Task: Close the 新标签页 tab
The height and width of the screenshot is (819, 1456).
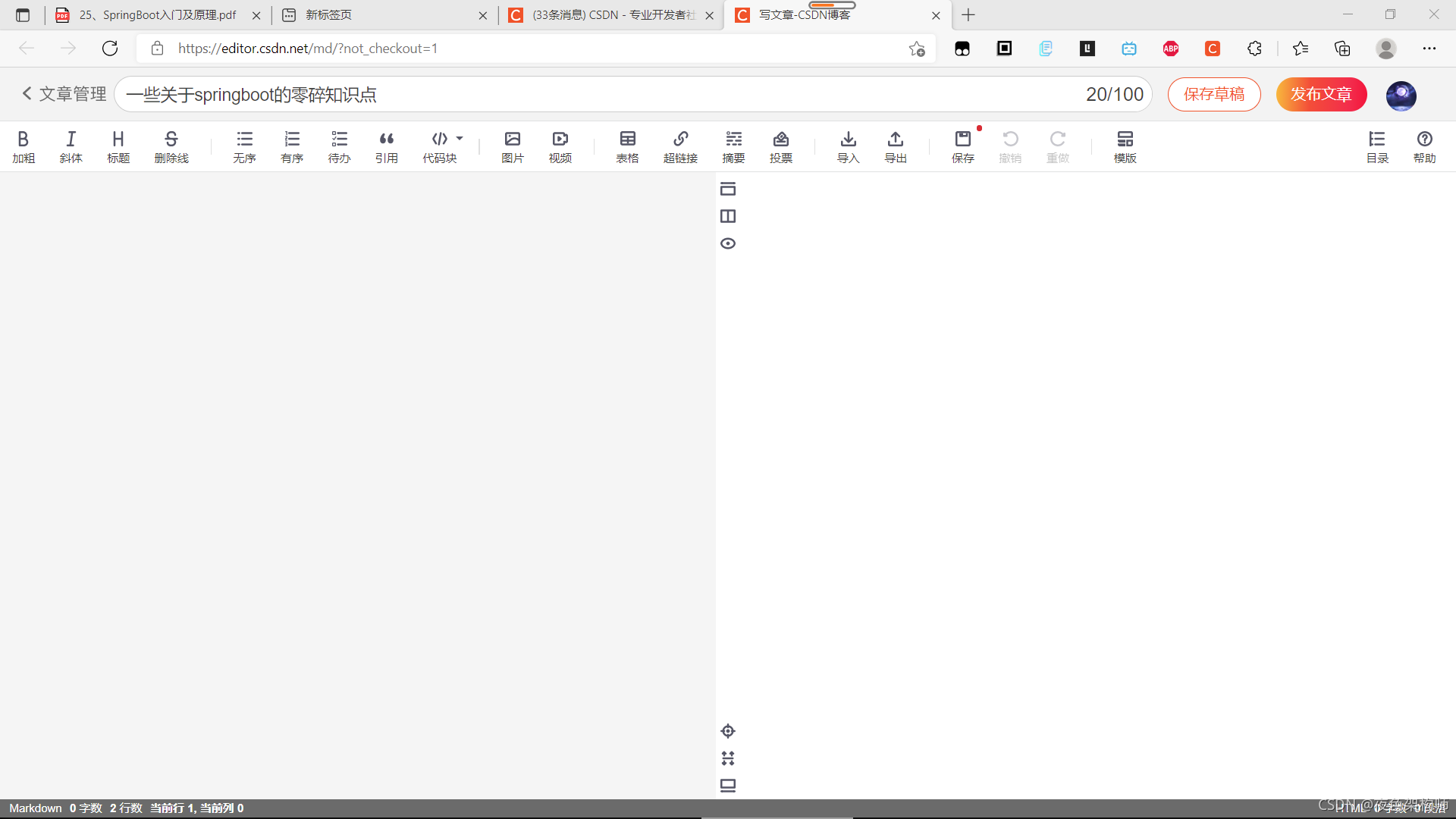Action: click(483, 15)
